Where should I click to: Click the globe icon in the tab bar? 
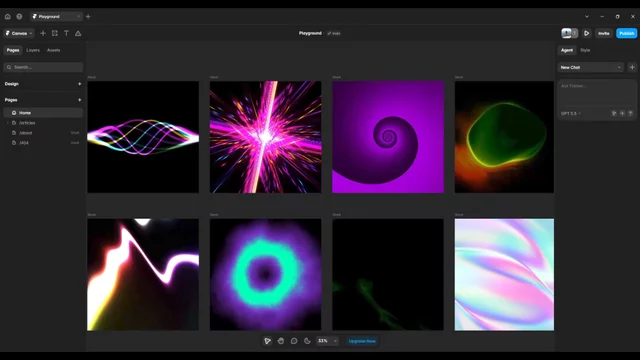pyautogui.click(x=19, y=17)
